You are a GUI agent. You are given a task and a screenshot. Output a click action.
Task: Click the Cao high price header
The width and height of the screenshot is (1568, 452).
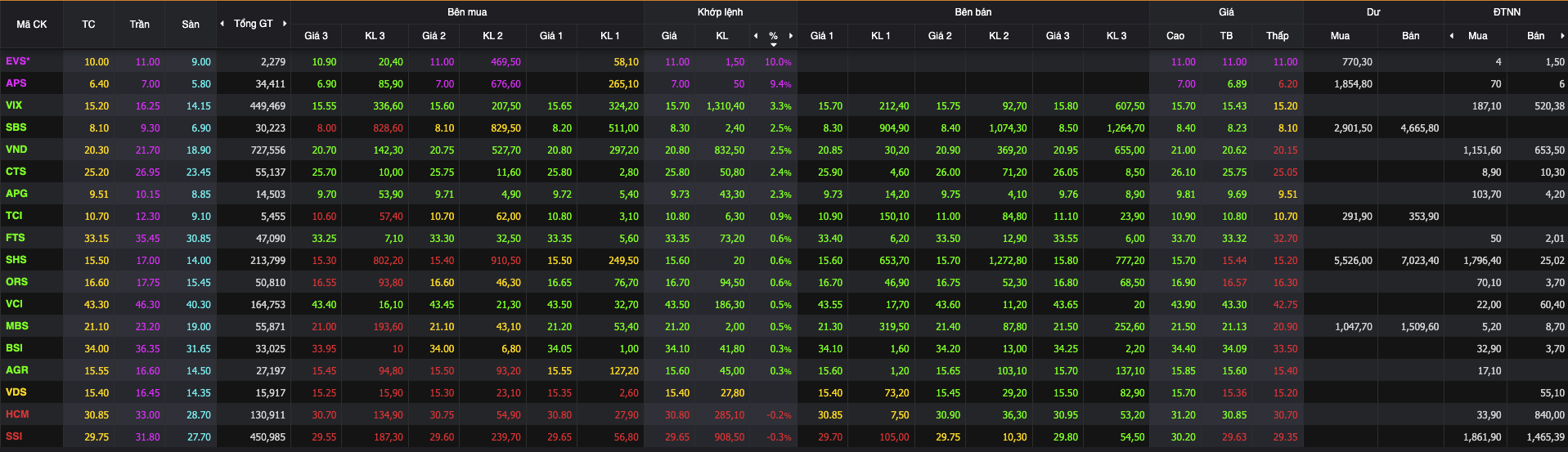click(1175, 36)
